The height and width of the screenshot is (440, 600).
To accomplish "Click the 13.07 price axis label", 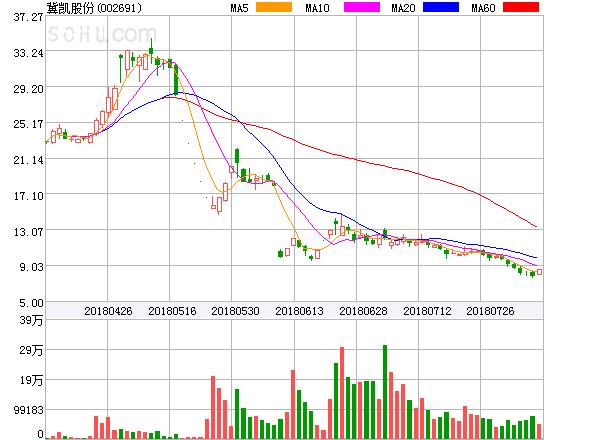I will tap(28, 232).
